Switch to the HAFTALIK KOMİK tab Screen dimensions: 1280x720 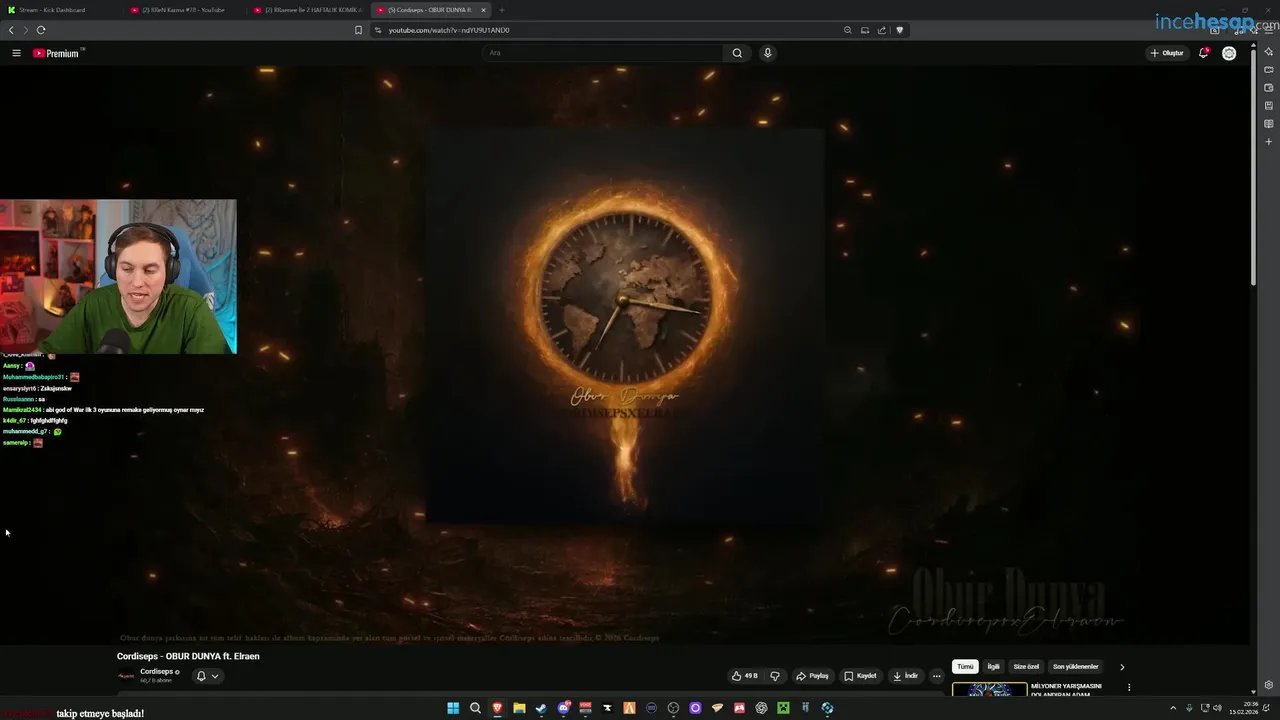pyautogui.click(x=308, y=10)
